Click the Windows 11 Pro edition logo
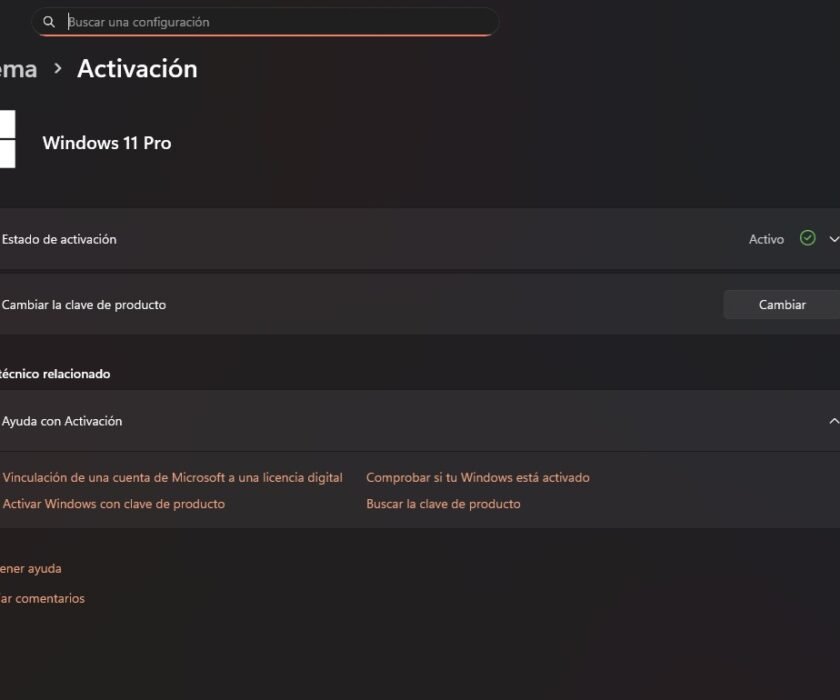Viewport: 840px width, 700px height. click(8, 140)
